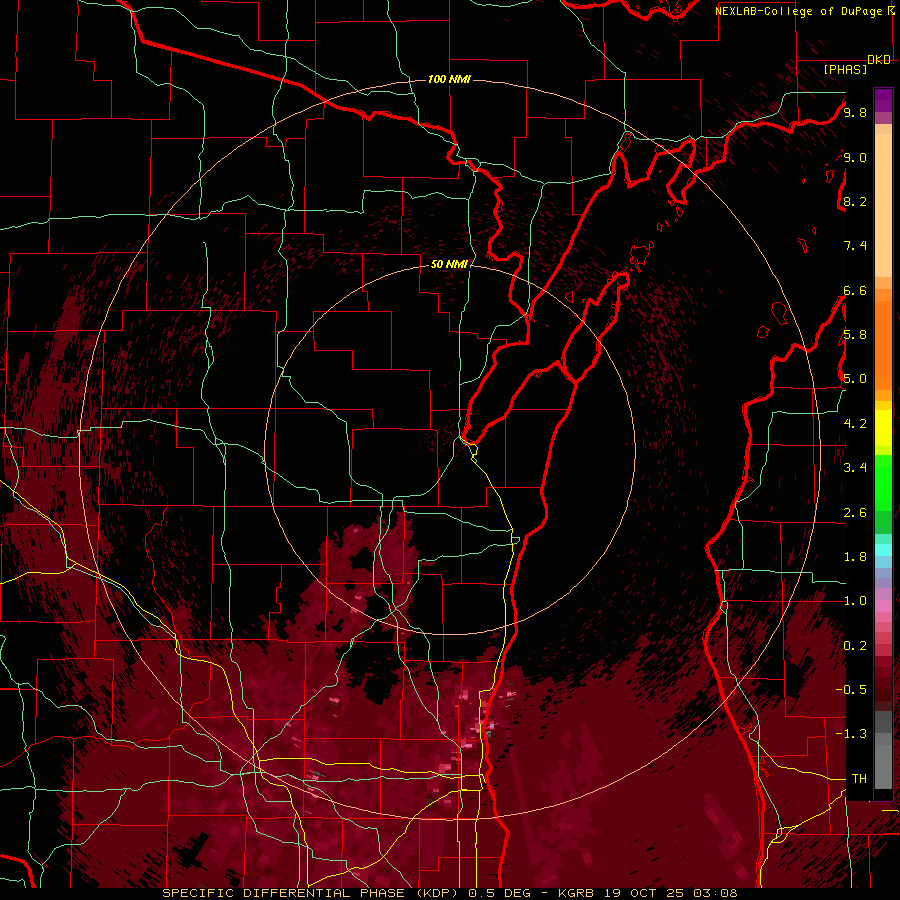Click the 2.6 legend value
Image resolution: width=900 pixels, height=900 pixels.
click(x=855, y=513)
